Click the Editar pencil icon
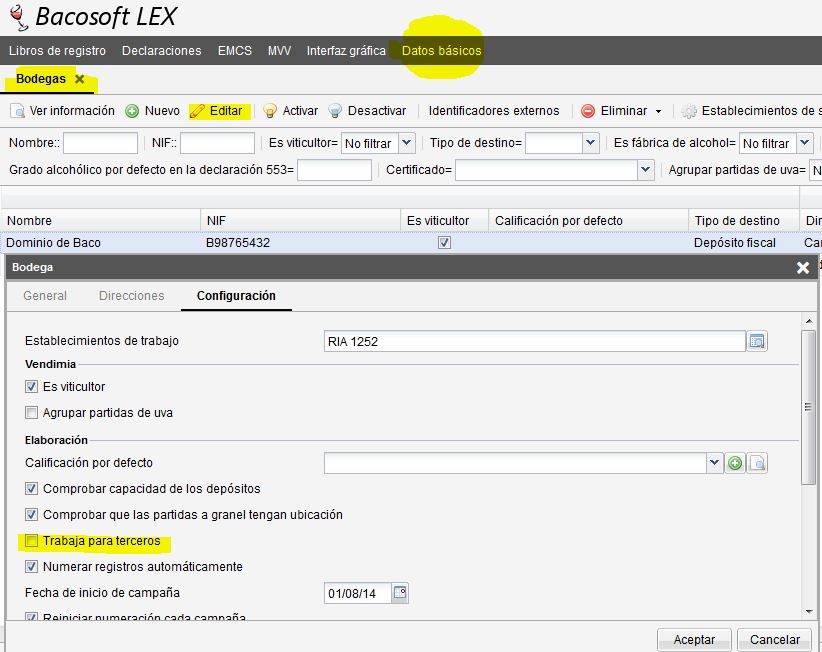Screen dimensions: 822x652 197,111
